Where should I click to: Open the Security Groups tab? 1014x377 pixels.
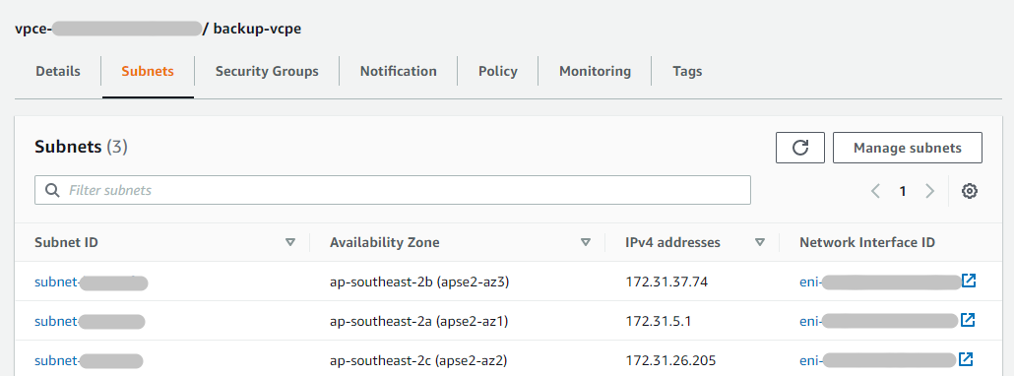click(267, 71)
